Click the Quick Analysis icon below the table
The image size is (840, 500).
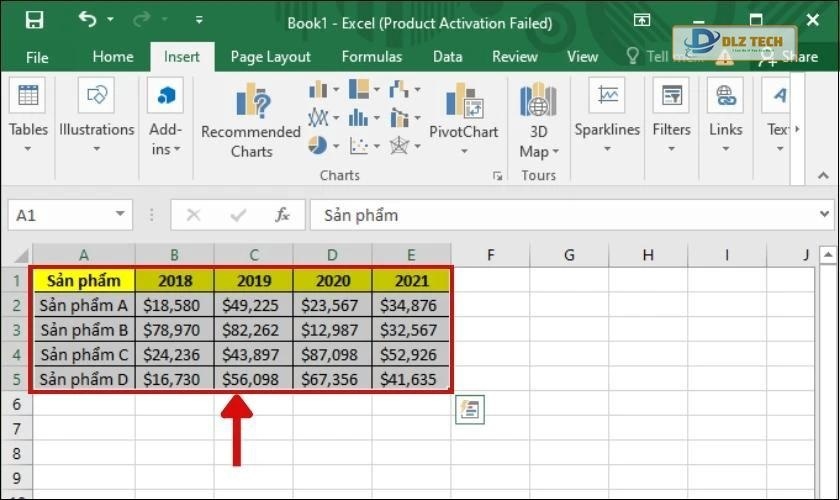click(469, 409)
